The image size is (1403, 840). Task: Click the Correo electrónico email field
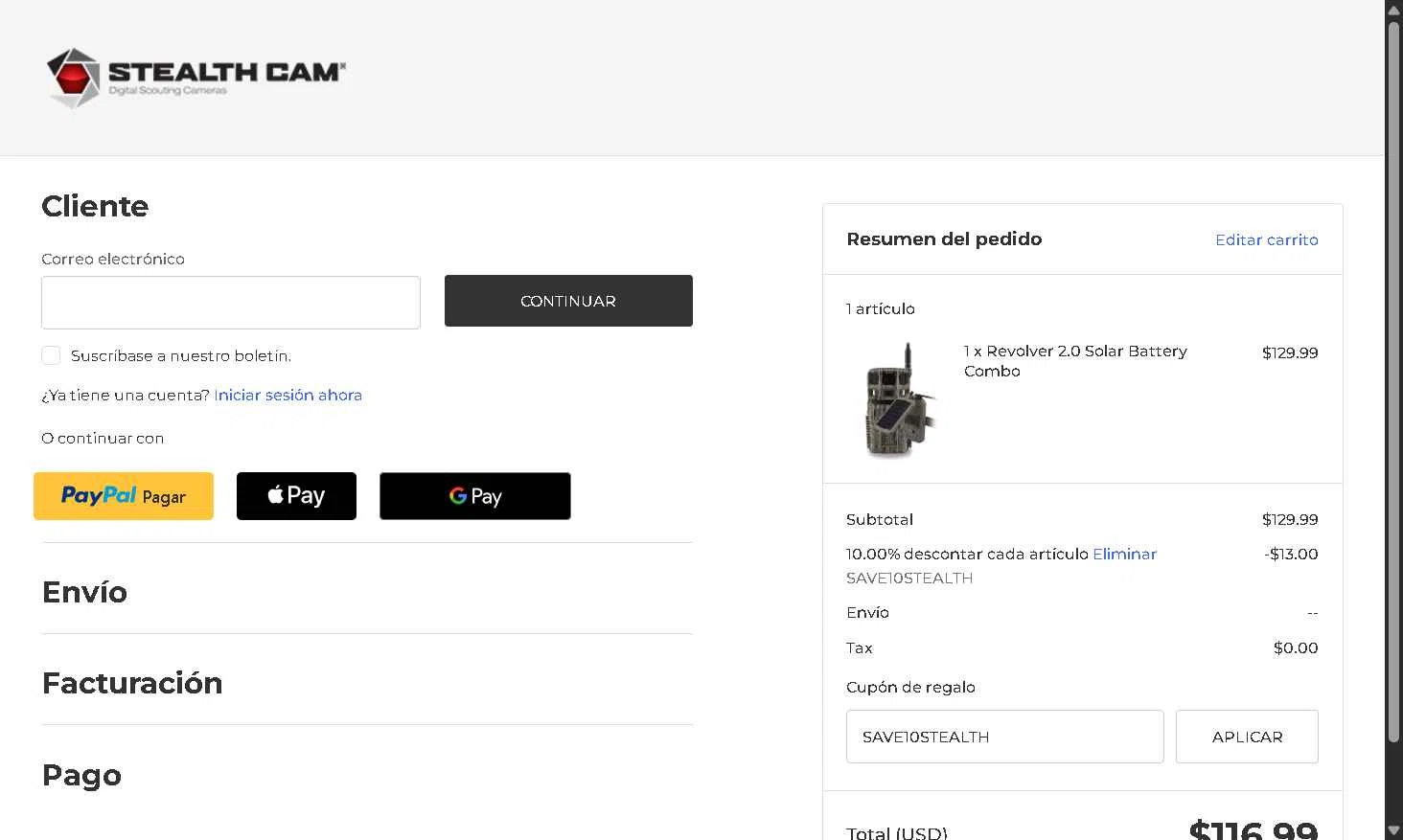point(231,303)
